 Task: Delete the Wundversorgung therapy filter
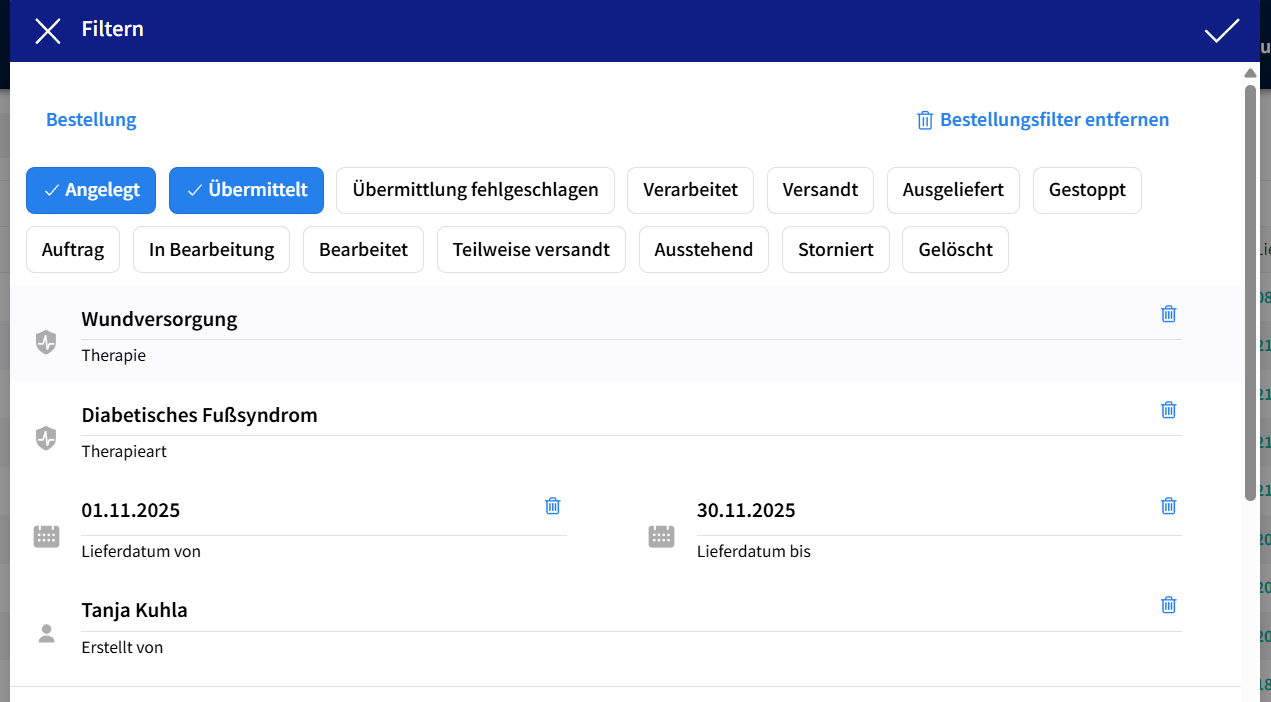coord(1168,314)
